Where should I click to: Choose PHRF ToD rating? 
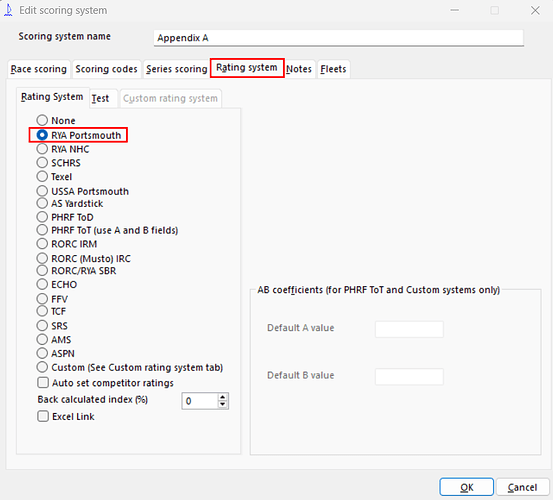[x=42, y=217]
